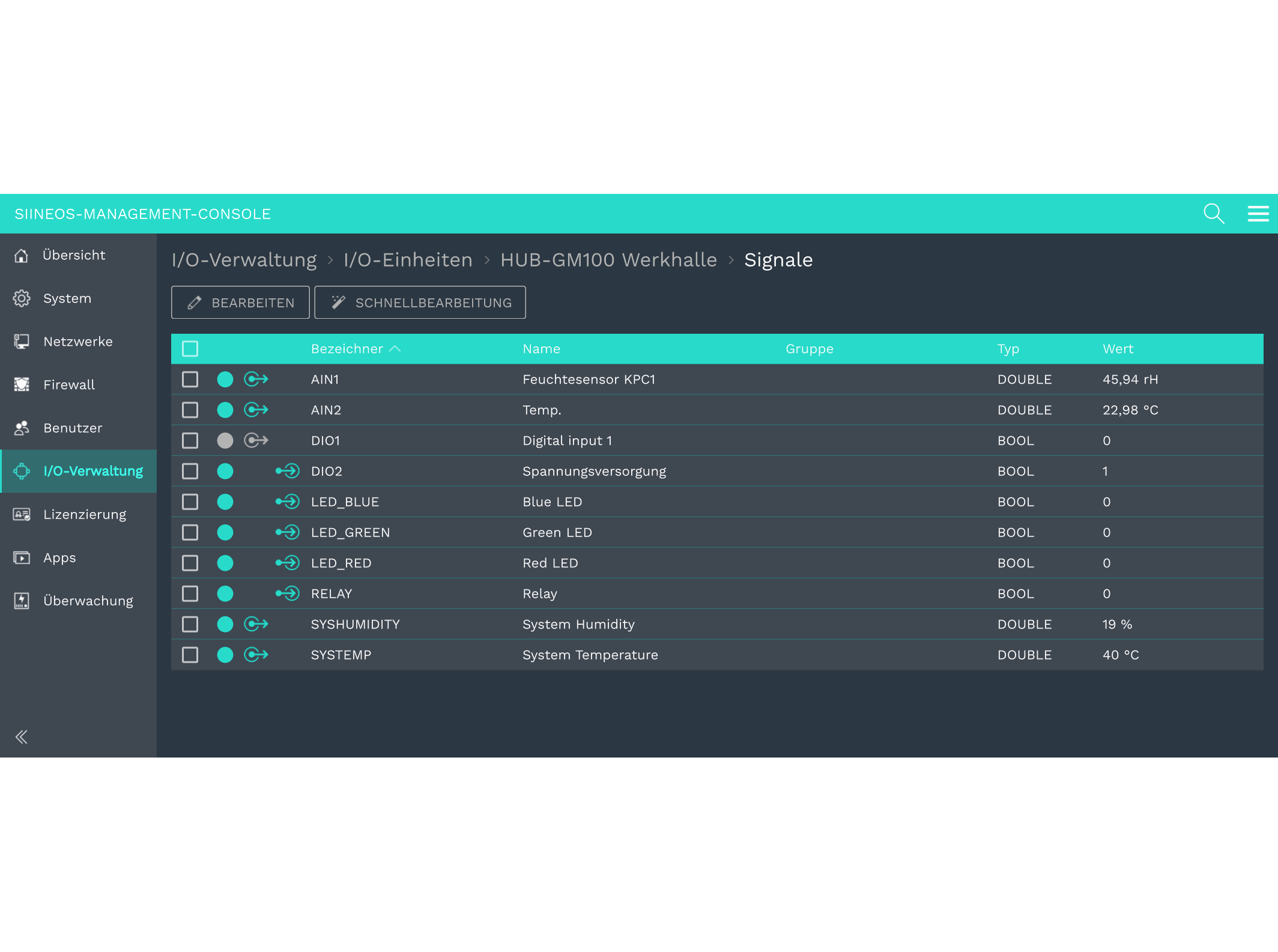Click the BEARBEITEN button
This screenshot has width=1278, height=952.
(240, 303)
